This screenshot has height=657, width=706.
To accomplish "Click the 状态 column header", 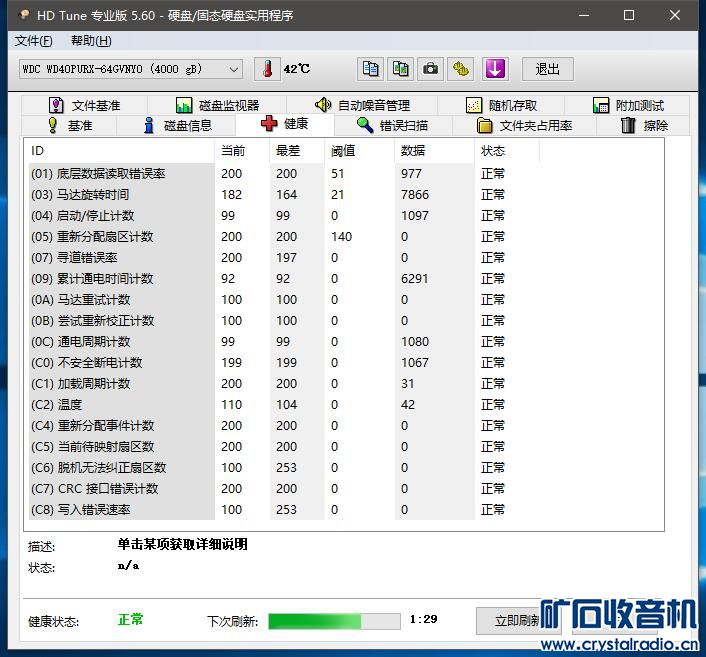I will (507, 151).
